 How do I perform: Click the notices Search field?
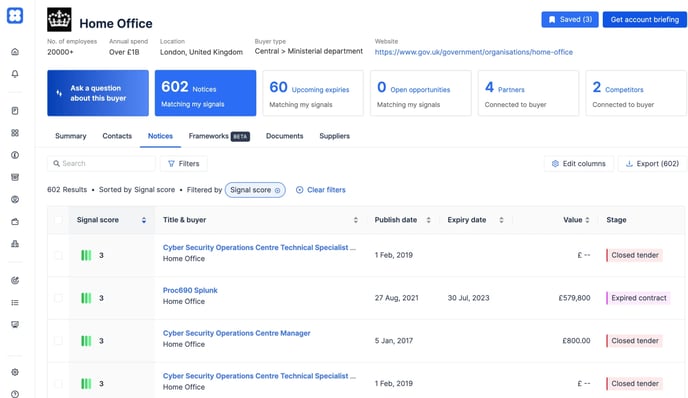coord(101,163)
